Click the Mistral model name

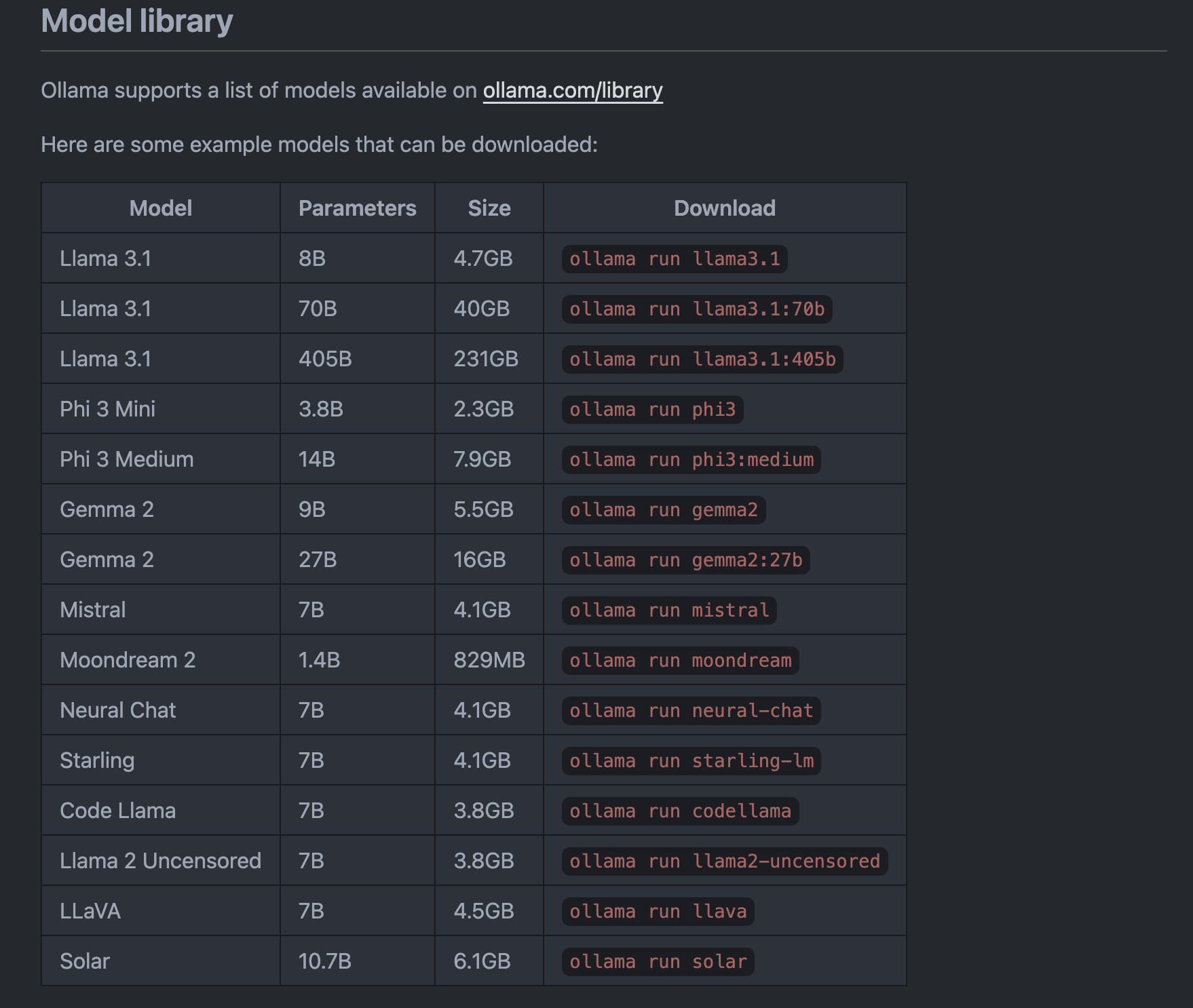point(93,610)
